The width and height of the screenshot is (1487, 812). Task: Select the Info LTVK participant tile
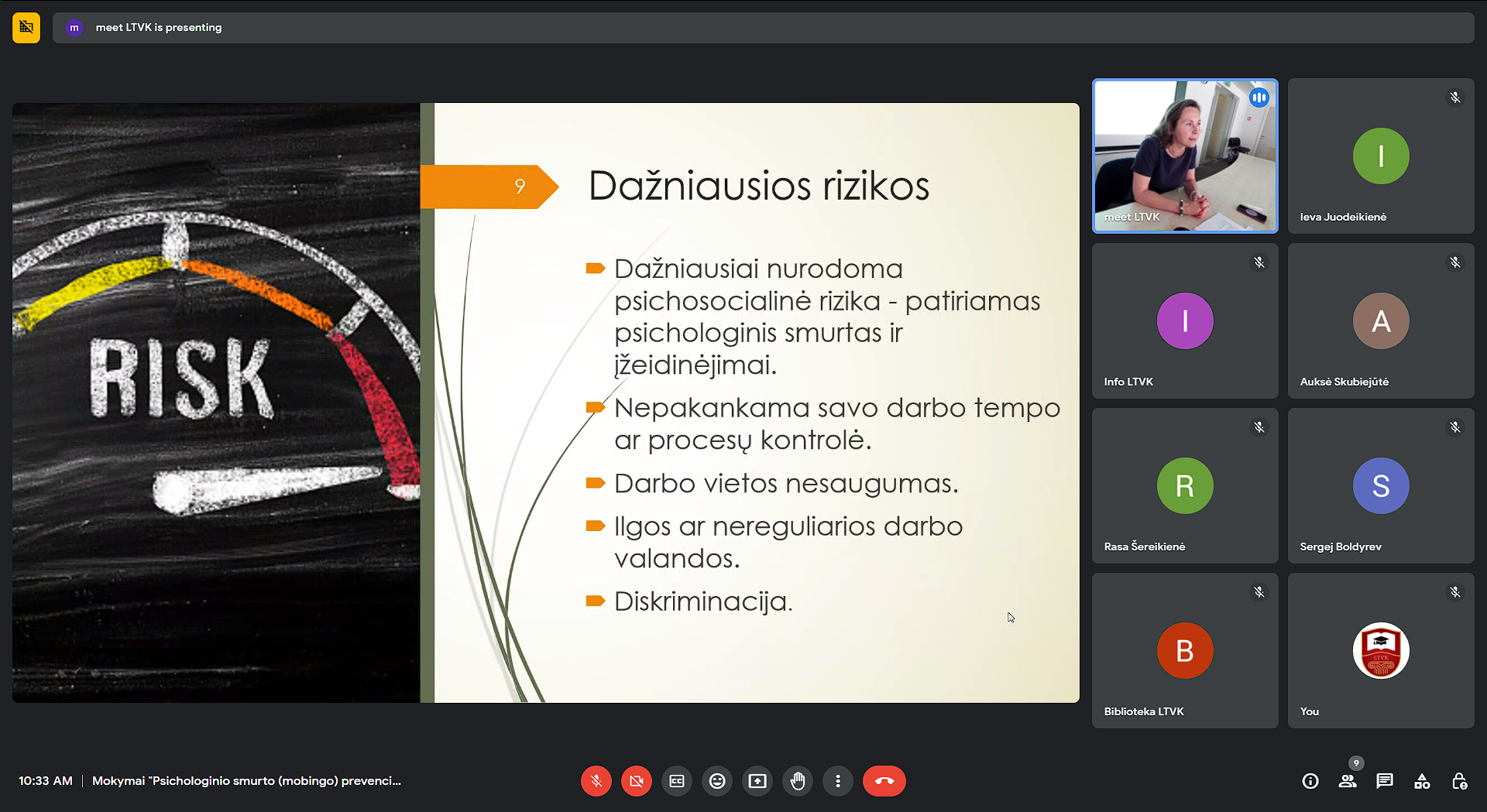coord(1185,320)
